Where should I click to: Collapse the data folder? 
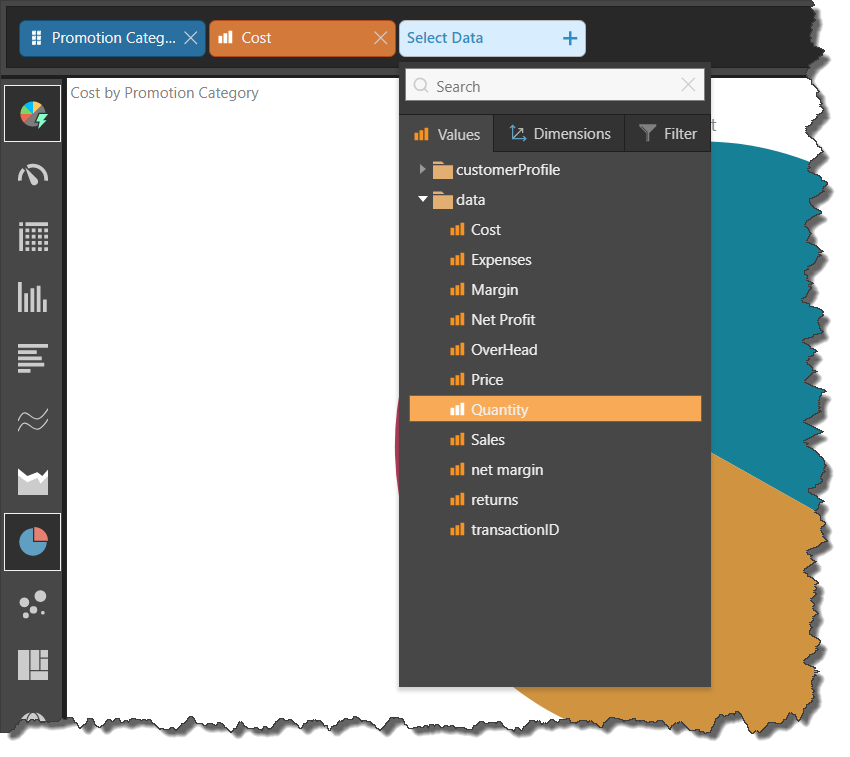(423, 200)
